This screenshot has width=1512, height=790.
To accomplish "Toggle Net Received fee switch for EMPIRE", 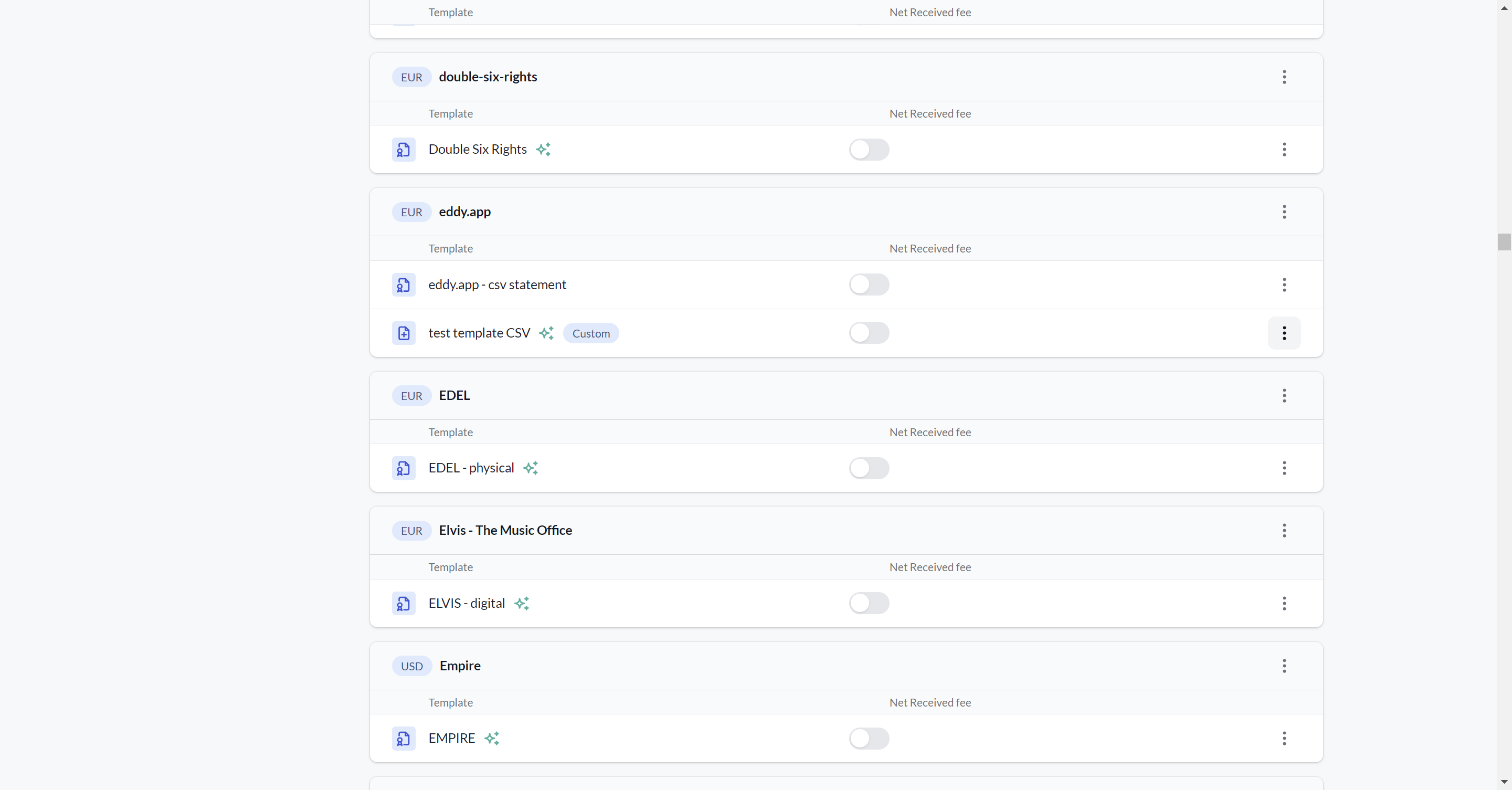I will point(869,738).
